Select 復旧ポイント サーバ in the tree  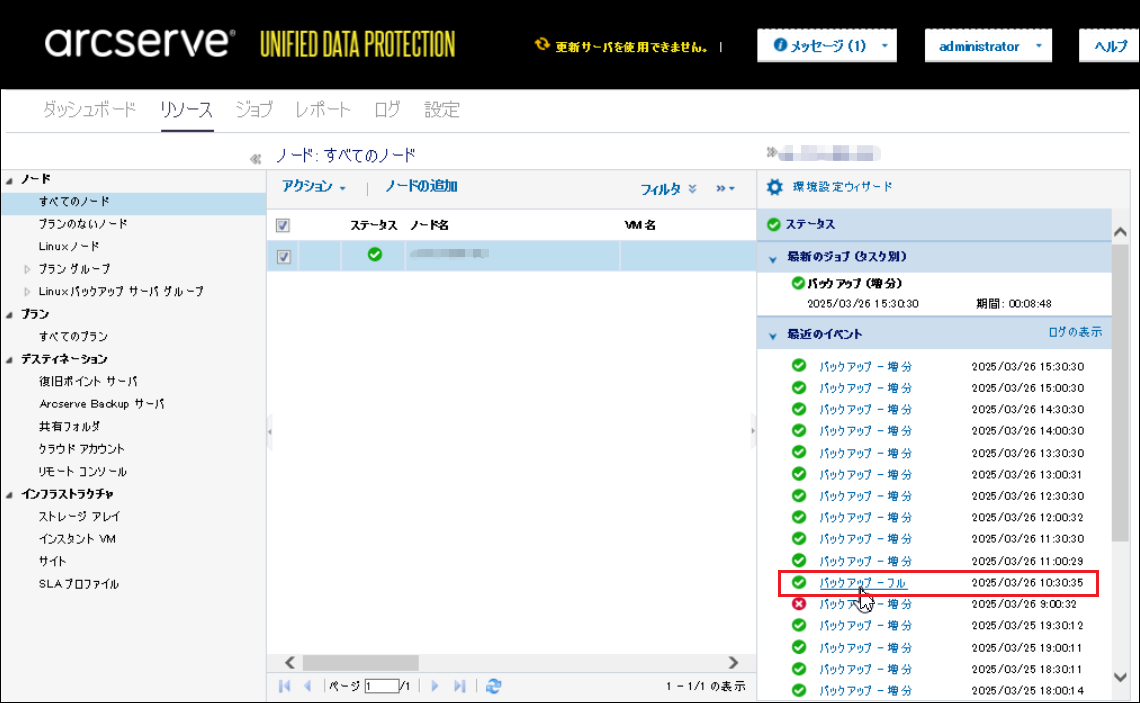pyautogui.click(x=88, y=382)
